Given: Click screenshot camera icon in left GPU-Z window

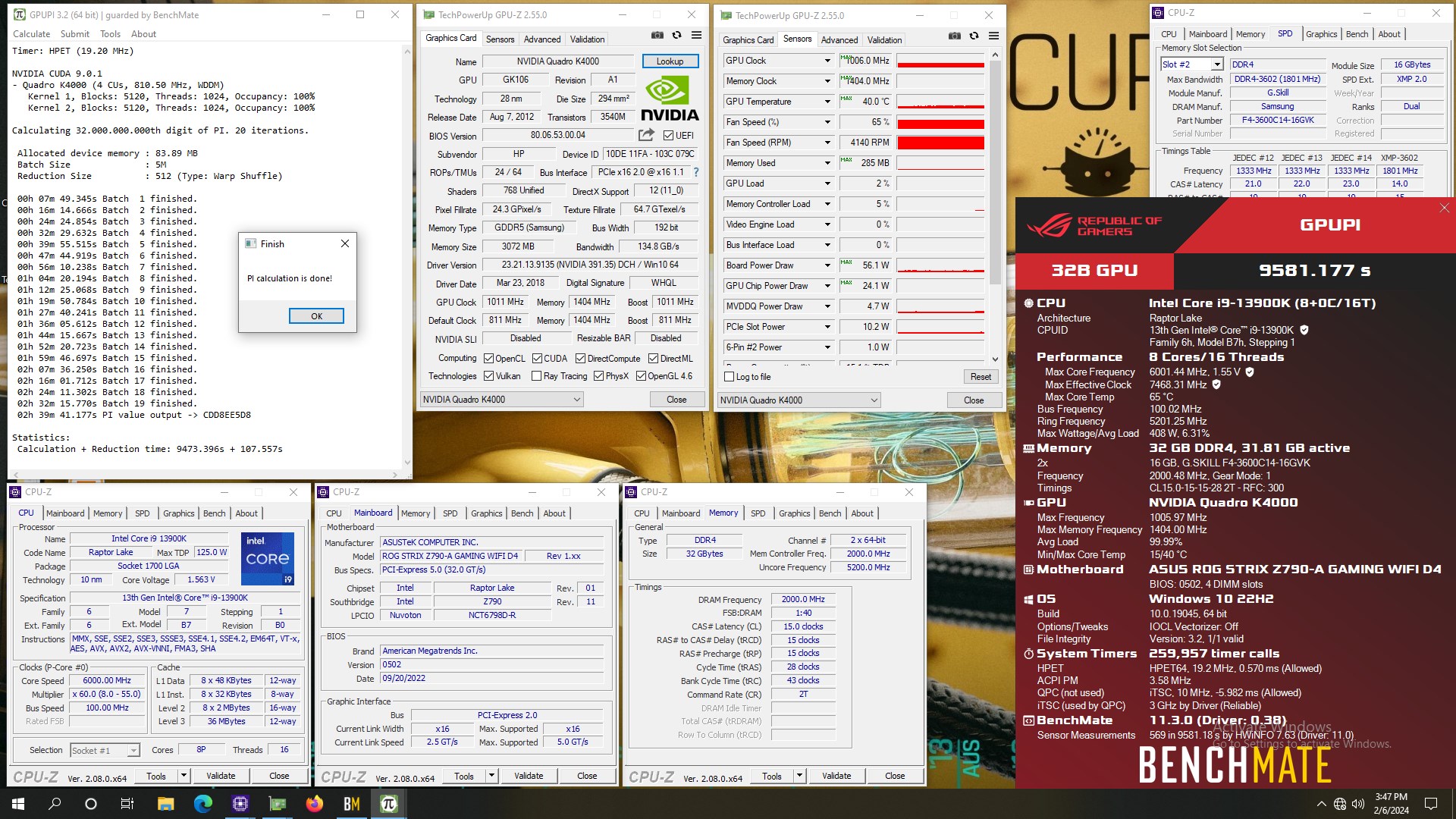Looking at the screenshot, I should coord(657,36).
